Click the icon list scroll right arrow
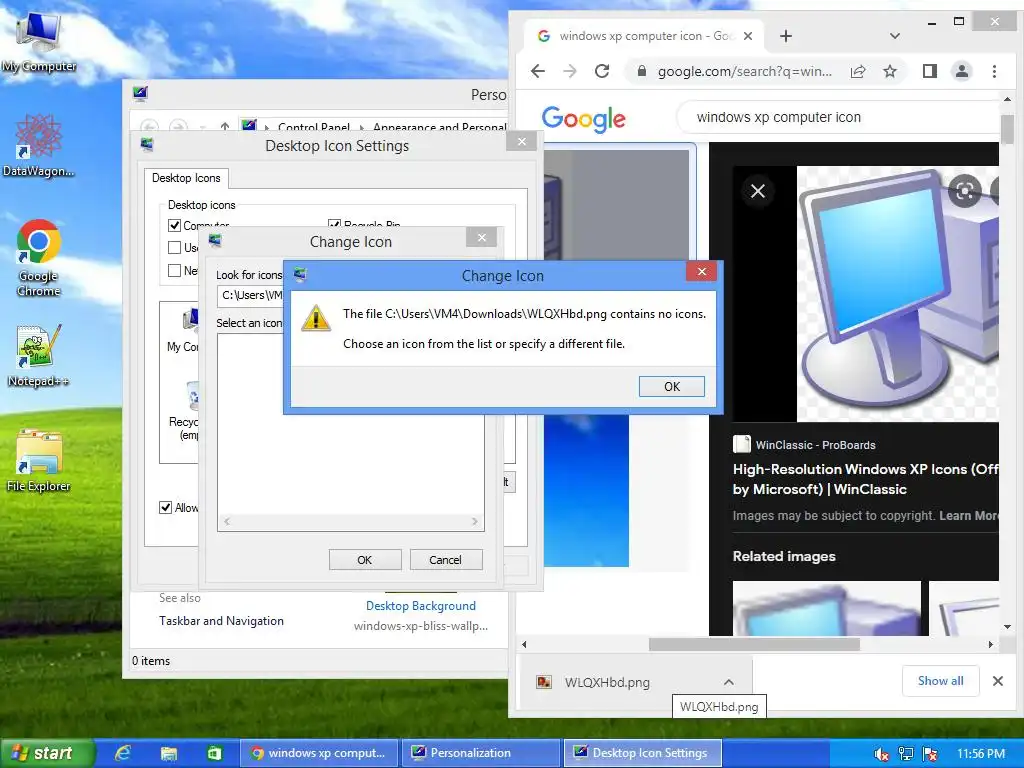The height and width of the screenshot is (768, 1024). (475, 521)
